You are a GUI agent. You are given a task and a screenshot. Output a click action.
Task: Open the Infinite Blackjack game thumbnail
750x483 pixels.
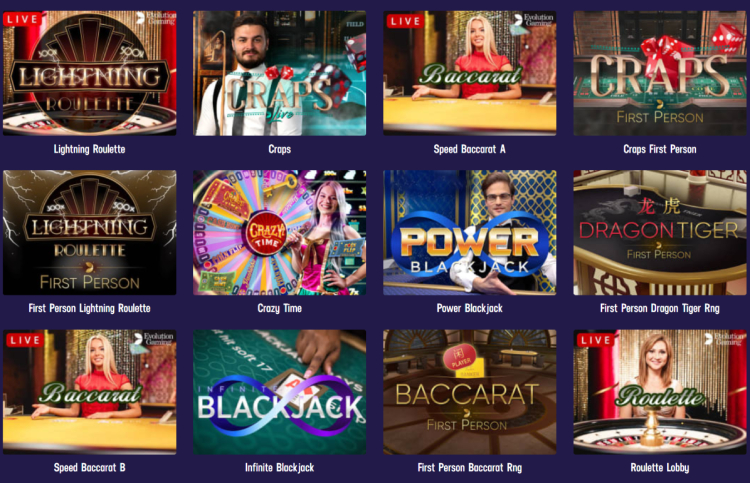pos(279,392)
